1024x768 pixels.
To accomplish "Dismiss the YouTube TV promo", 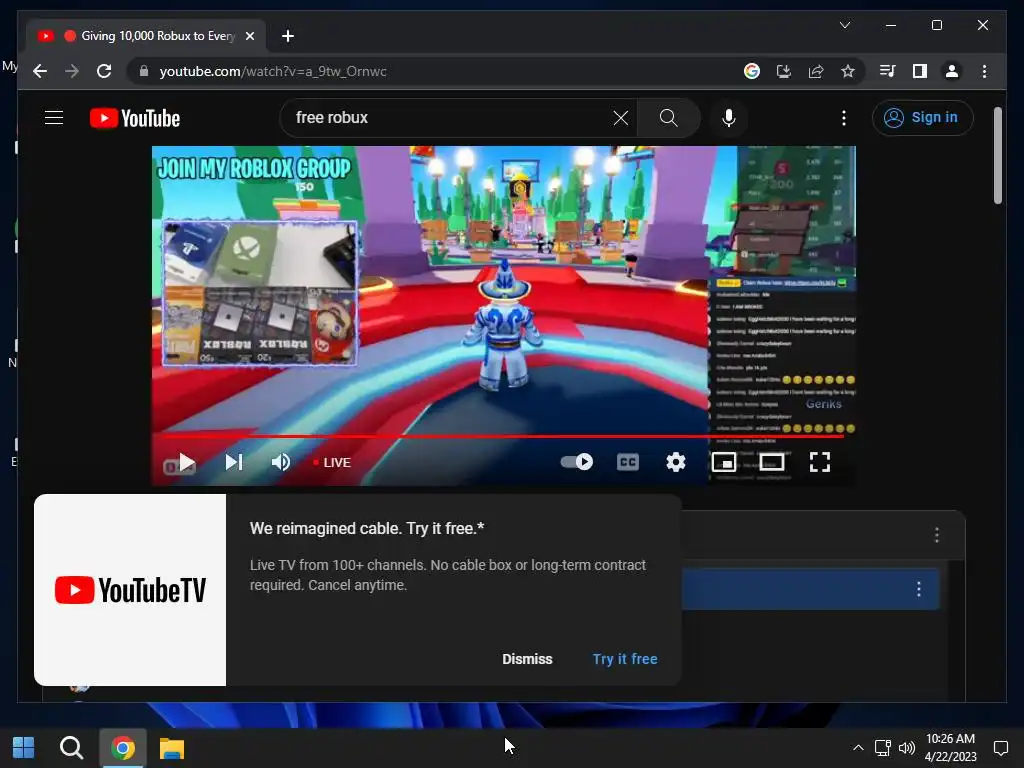I will coord(527,659).
